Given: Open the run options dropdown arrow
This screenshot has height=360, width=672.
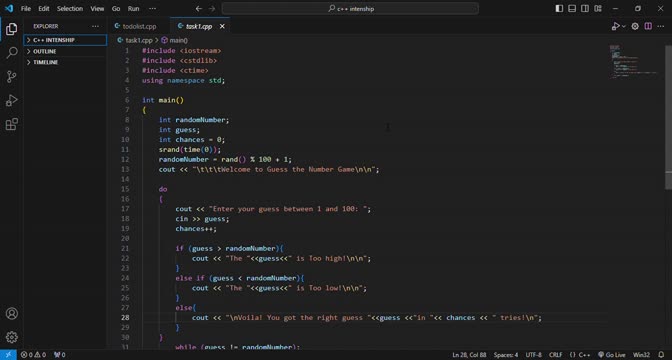Looking at the screenshot, I should point(624,27).
